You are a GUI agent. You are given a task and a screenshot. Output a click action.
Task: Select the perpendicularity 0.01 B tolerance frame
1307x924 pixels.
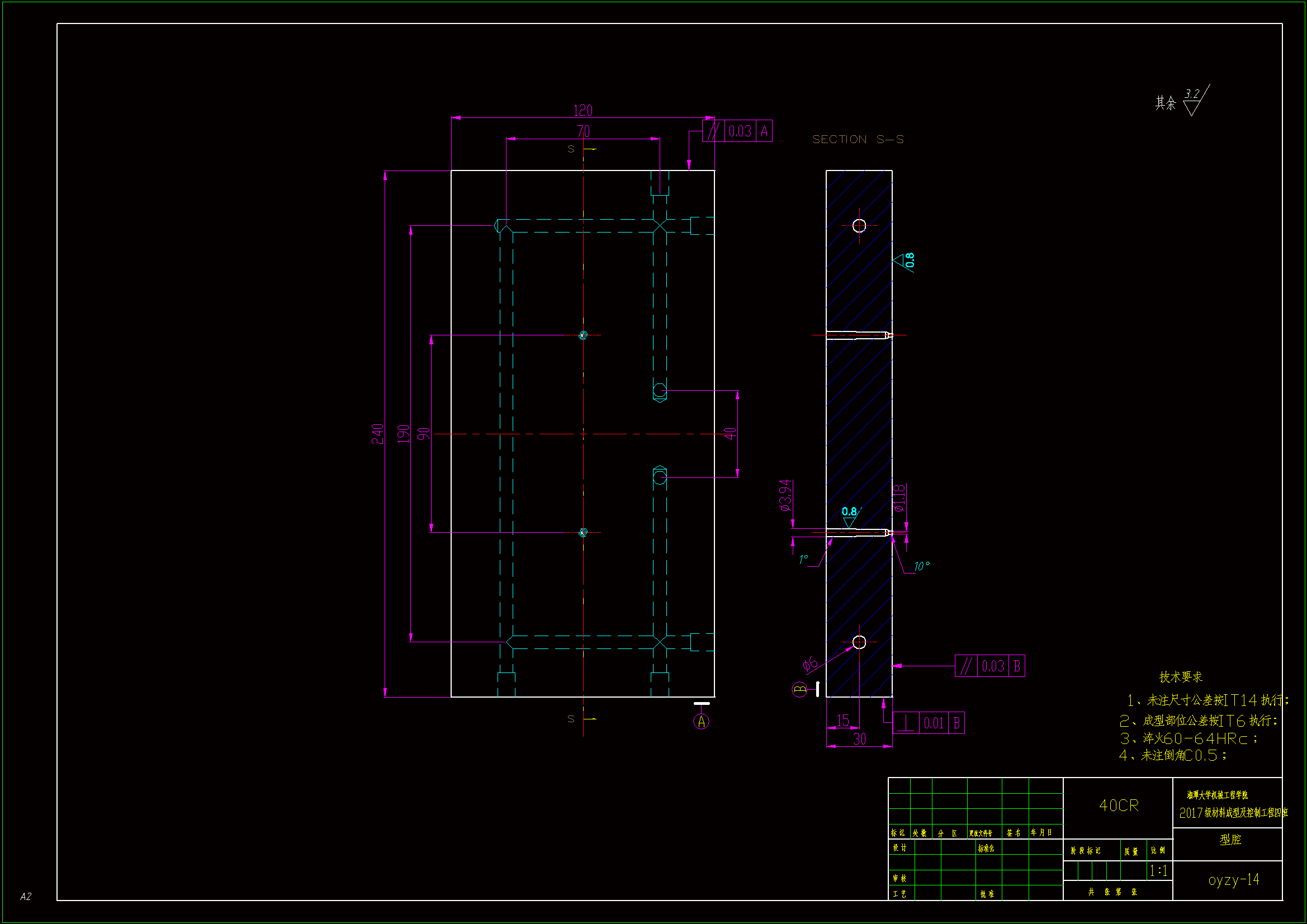(x=928, y=723)
